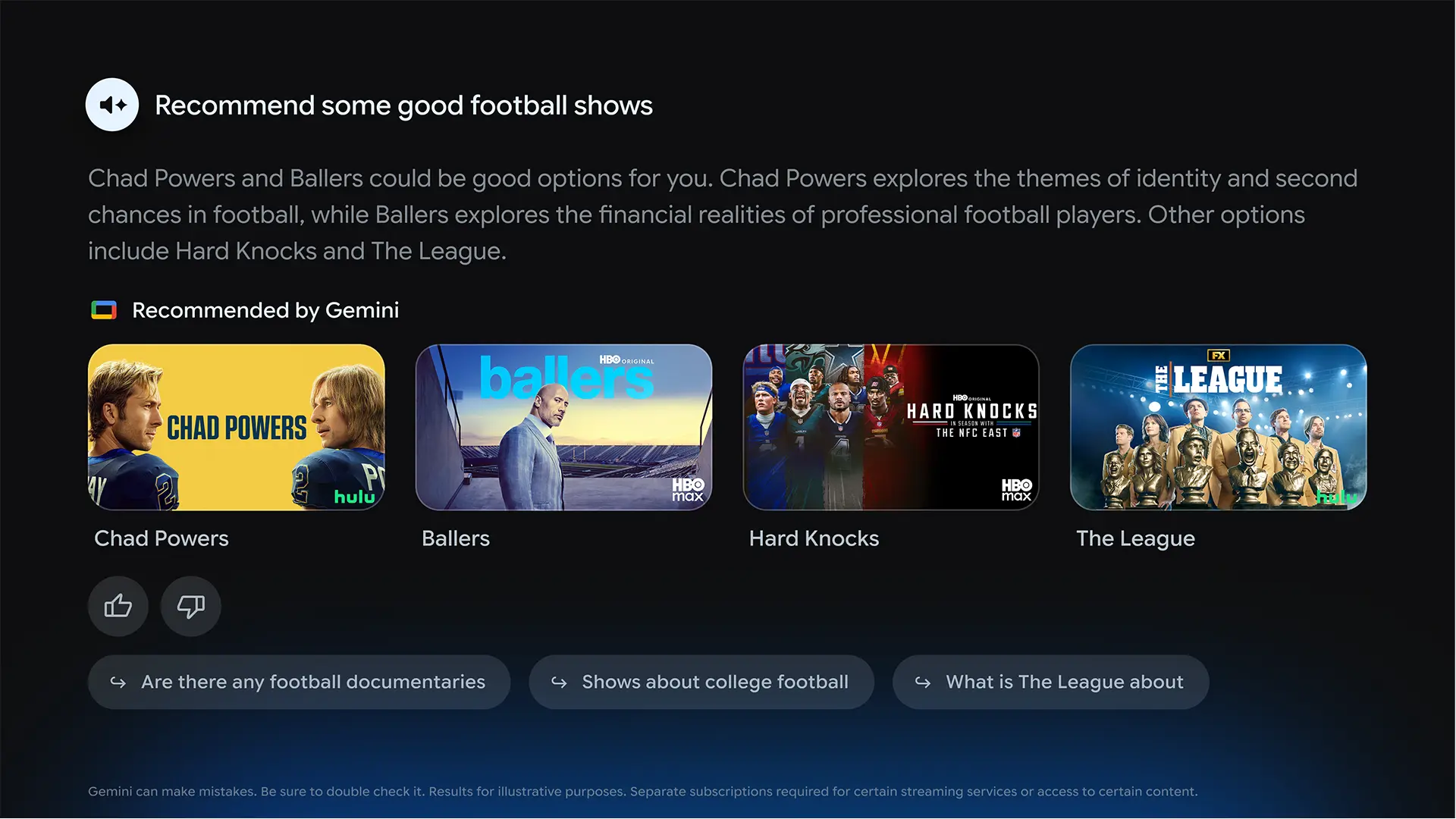This screenshot has width=1456, height=819.
Task: Click the hulu logo on Chad Powers
Action: point(354,497)
